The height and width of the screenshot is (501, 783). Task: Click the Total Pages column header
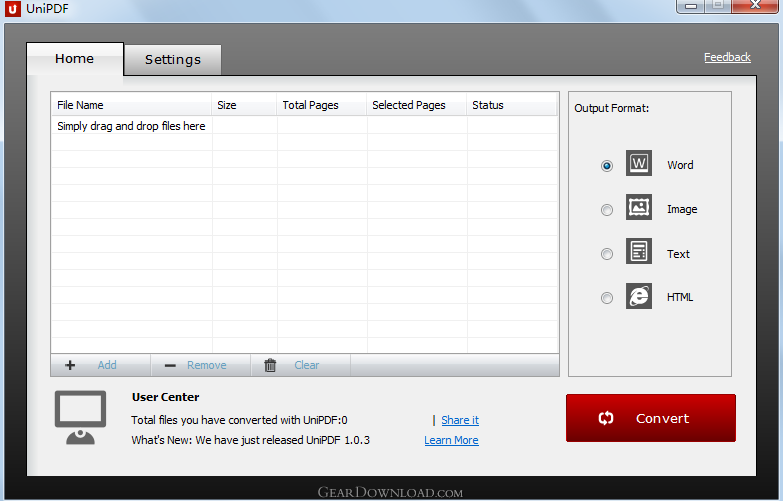pos(322,105)
